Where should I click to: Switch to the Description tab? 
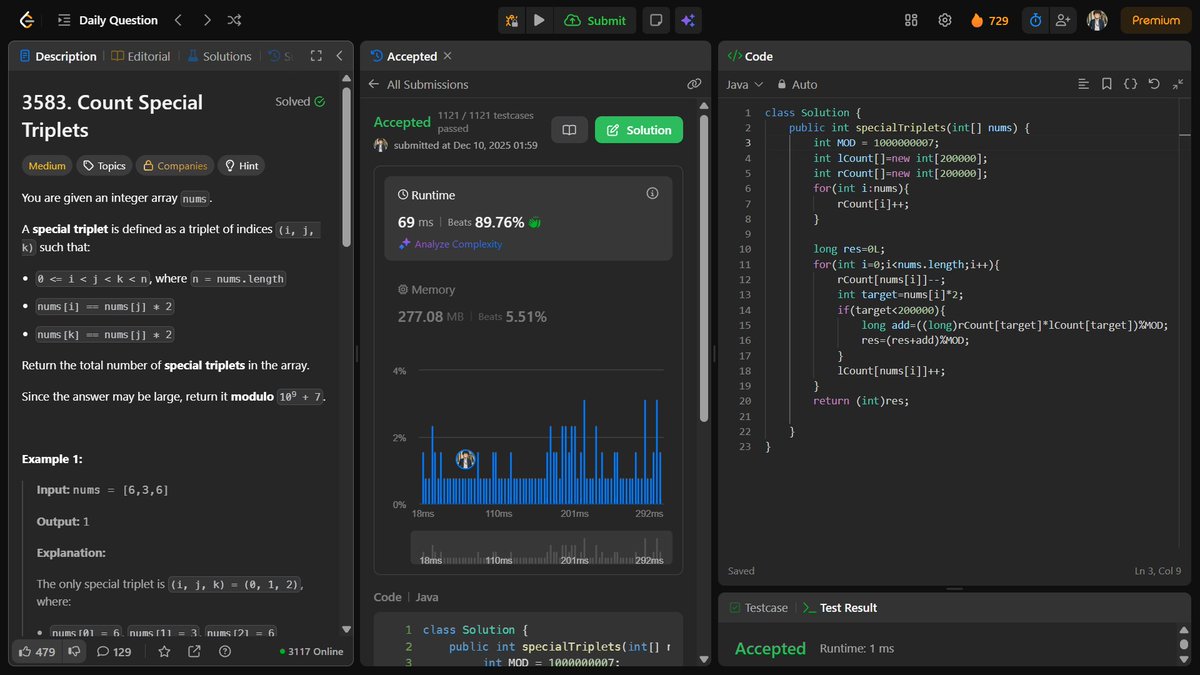click(x=57, y=56)
